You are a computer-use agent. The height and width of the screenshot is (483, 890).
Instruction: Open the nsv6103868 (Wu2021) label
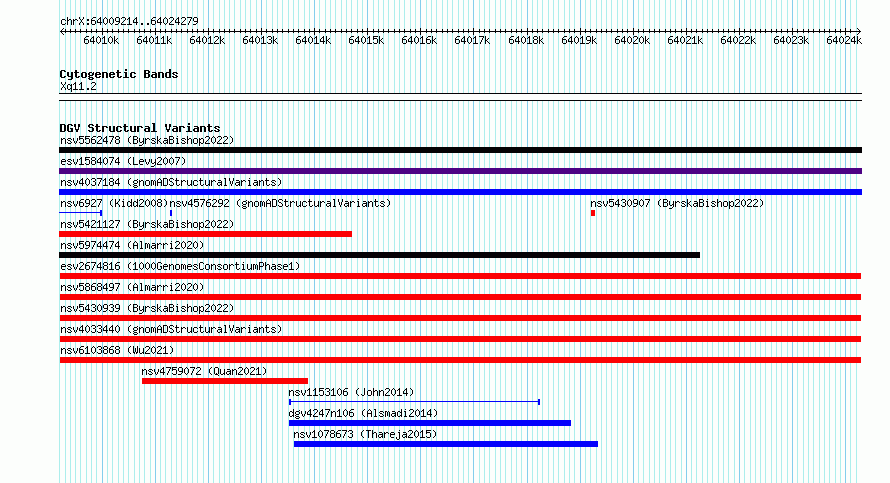coord(117,350)
